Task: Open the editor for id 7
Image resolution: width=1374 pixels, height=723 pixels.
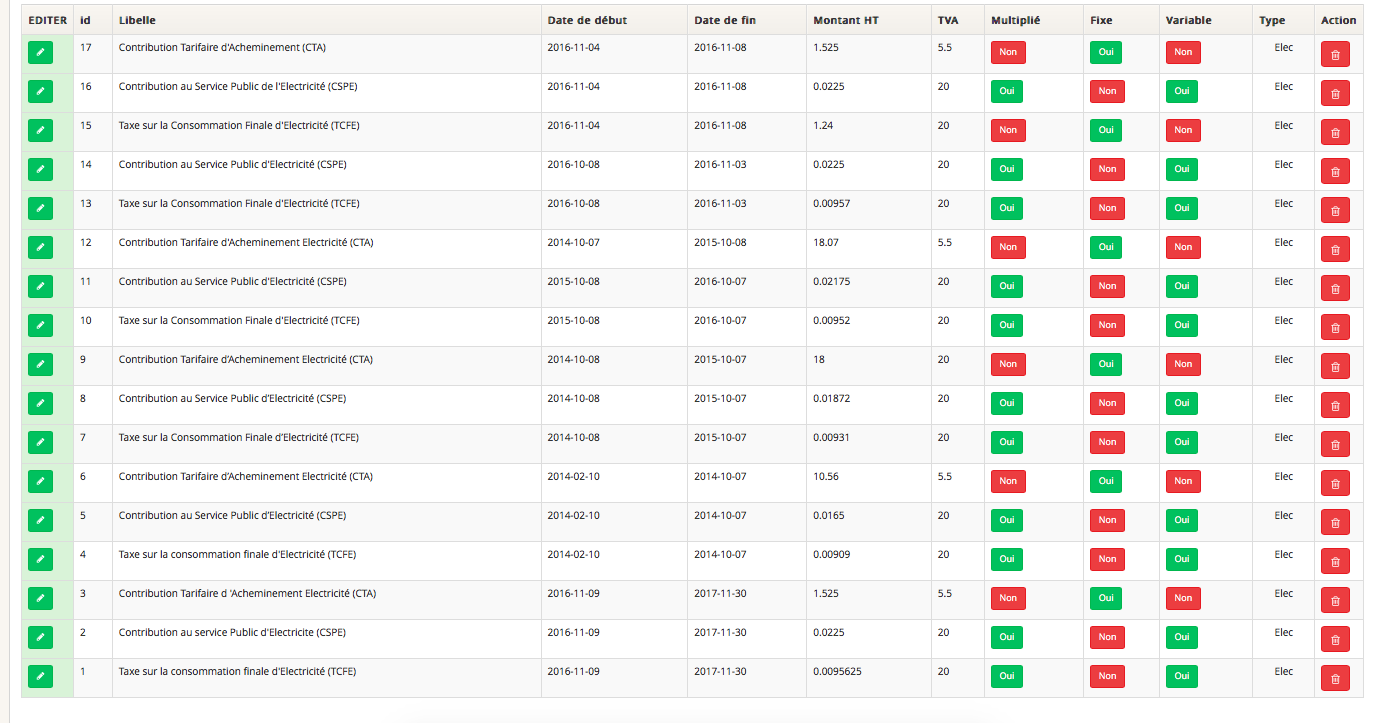Action: coord(40,442)
